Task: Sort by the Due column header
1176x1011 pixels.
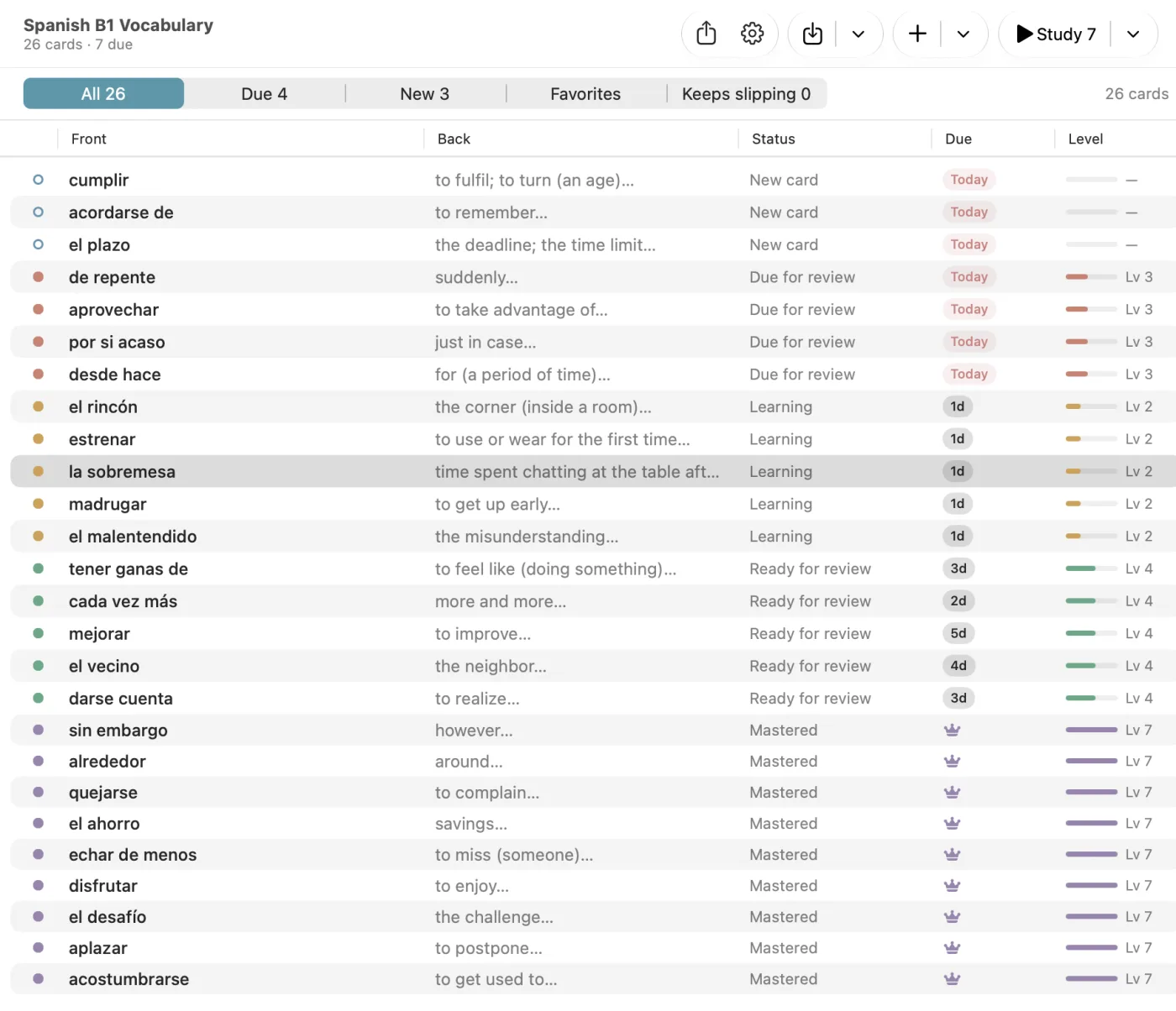Action: pos(958,139)
